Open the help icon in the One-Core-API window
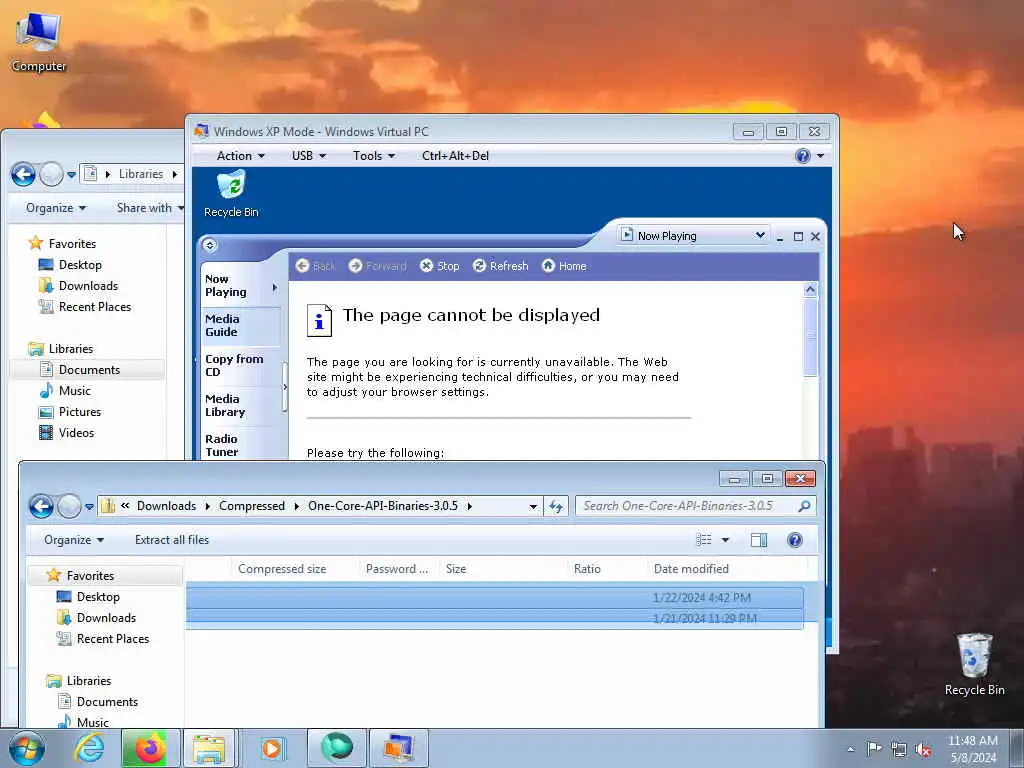 click(795, 540)
